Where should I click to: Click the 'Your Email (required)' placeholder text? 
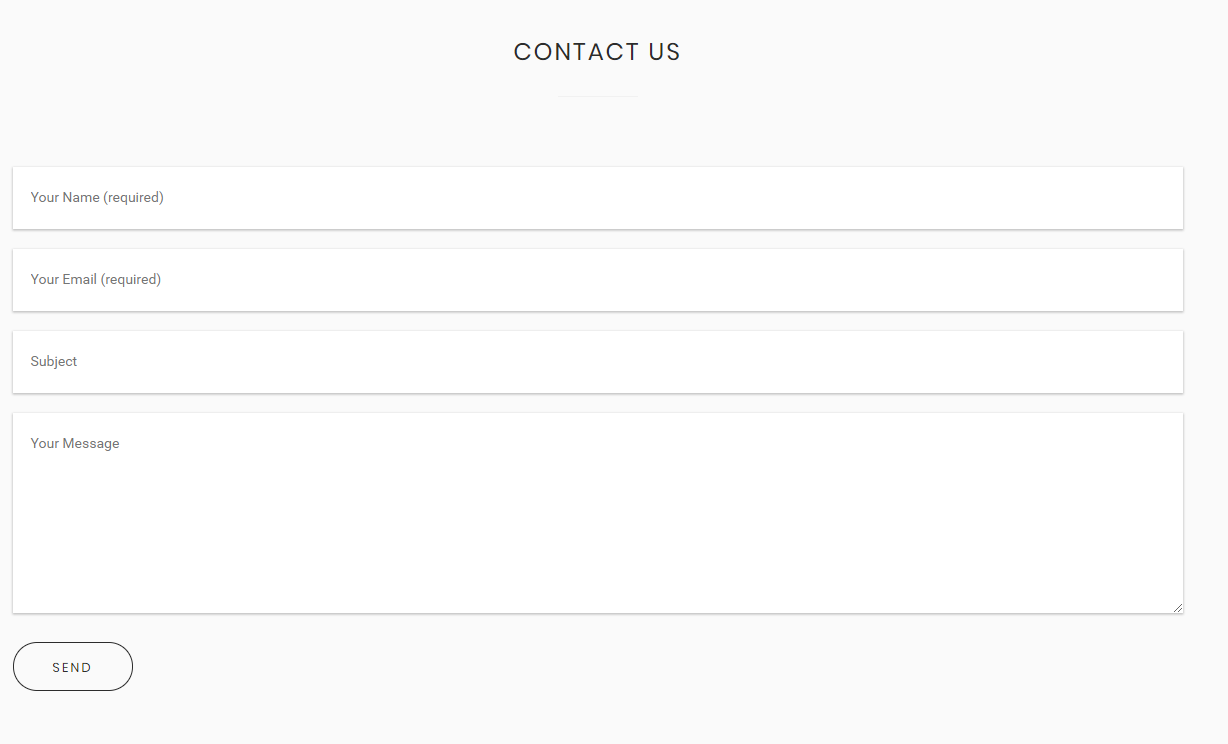point(96,280)
